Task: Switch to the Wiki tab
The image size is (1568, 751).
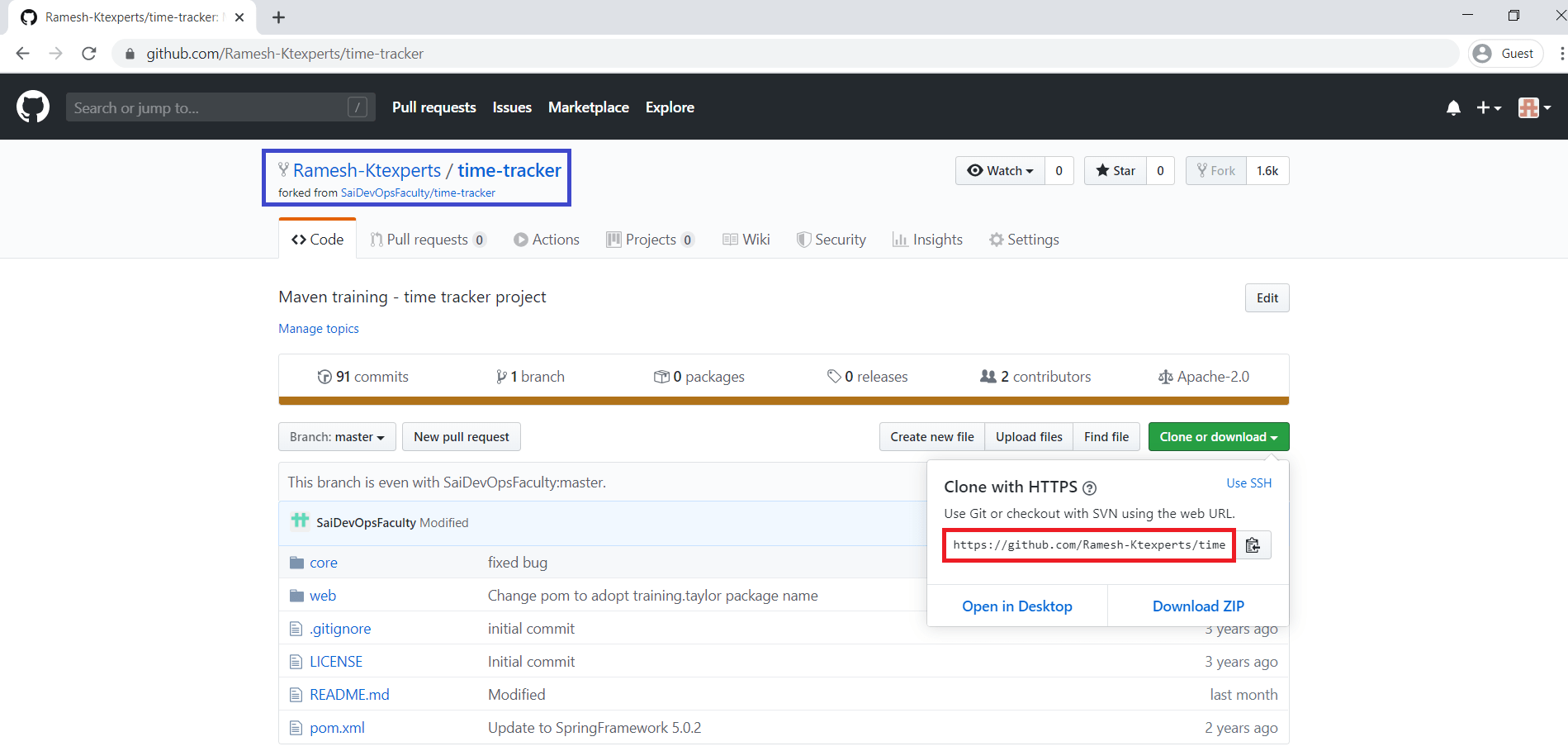Action: (x=746, y=240)
